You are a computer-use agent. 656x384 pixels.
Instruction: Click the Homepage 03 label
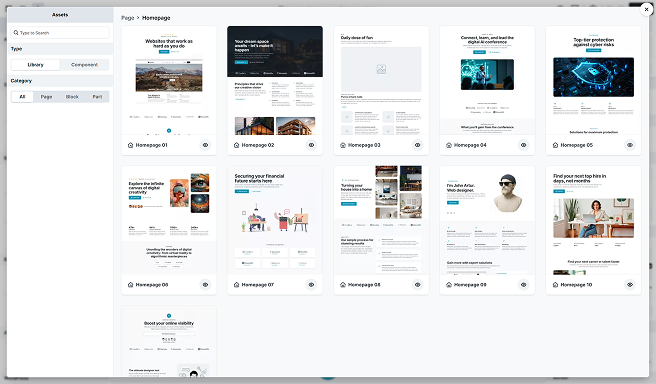pos(364,145)
